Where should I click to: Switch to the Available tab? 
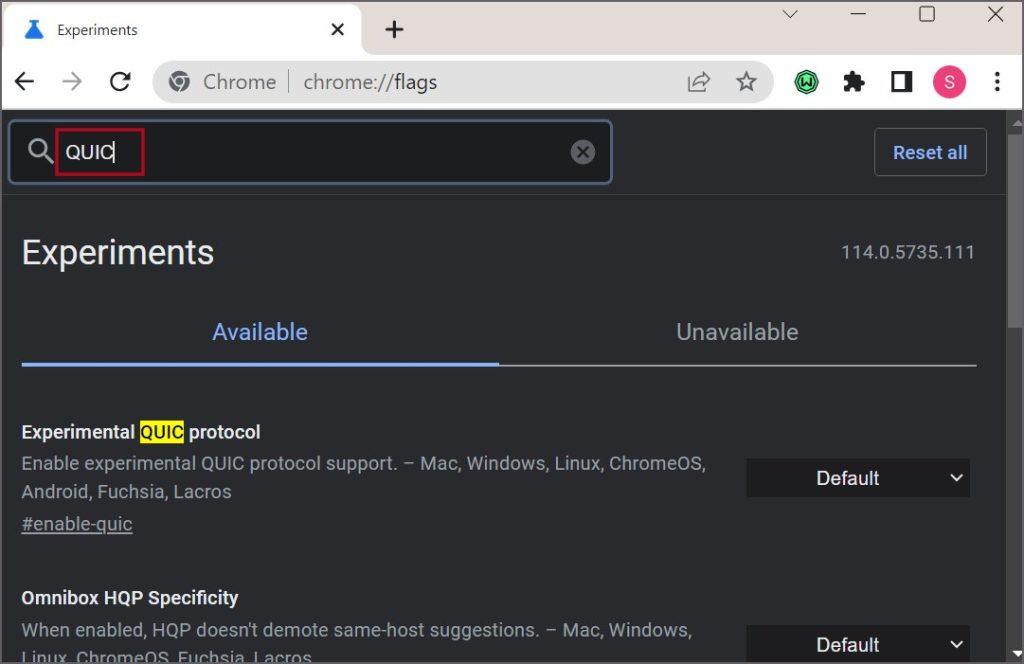coord(260,332)
